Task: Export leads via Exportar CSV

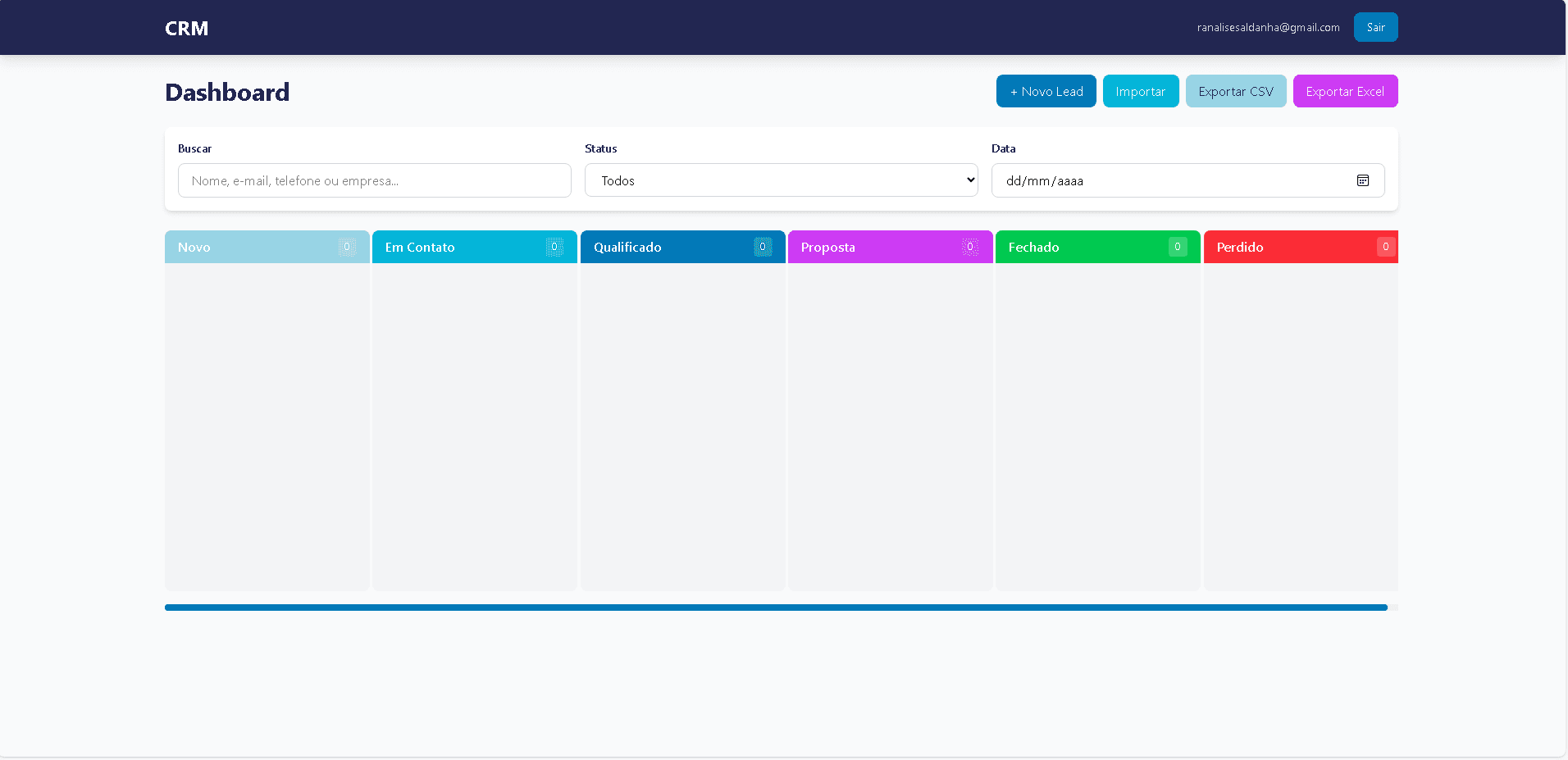Action: [x=1236, y=91]
